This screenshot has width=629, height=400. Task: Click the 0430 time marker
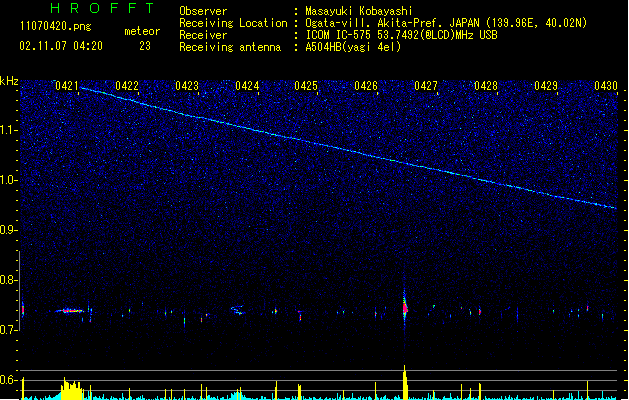pos(606,86)
